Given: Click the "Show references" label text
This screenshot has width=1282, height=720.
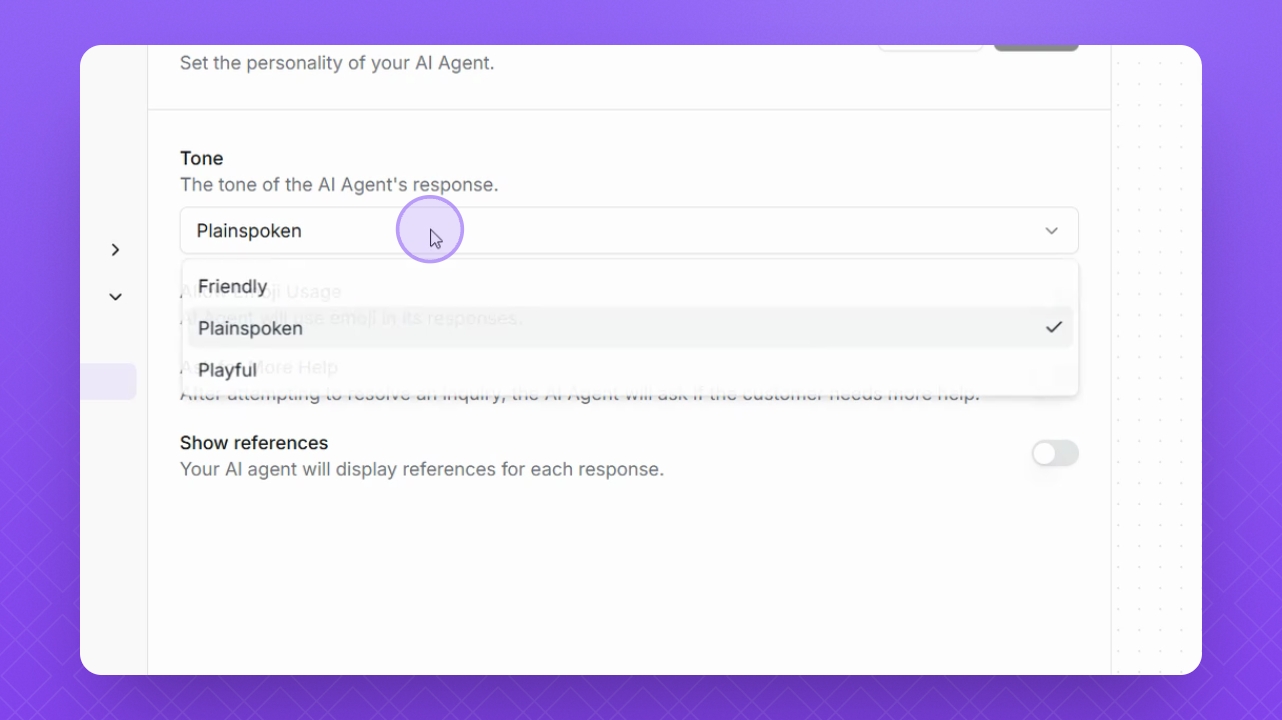Looking at the screenshot, I should coord(254,443).
